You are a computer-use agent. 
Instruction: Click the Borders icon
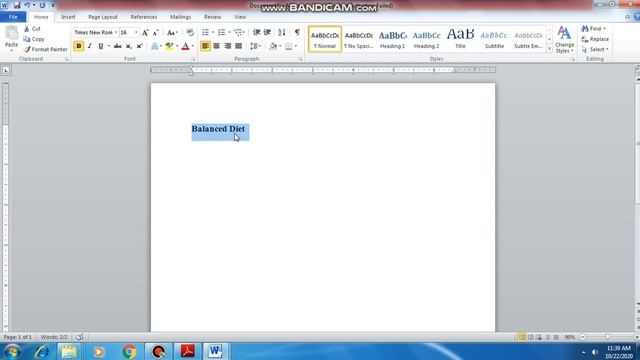coord(289,46)
